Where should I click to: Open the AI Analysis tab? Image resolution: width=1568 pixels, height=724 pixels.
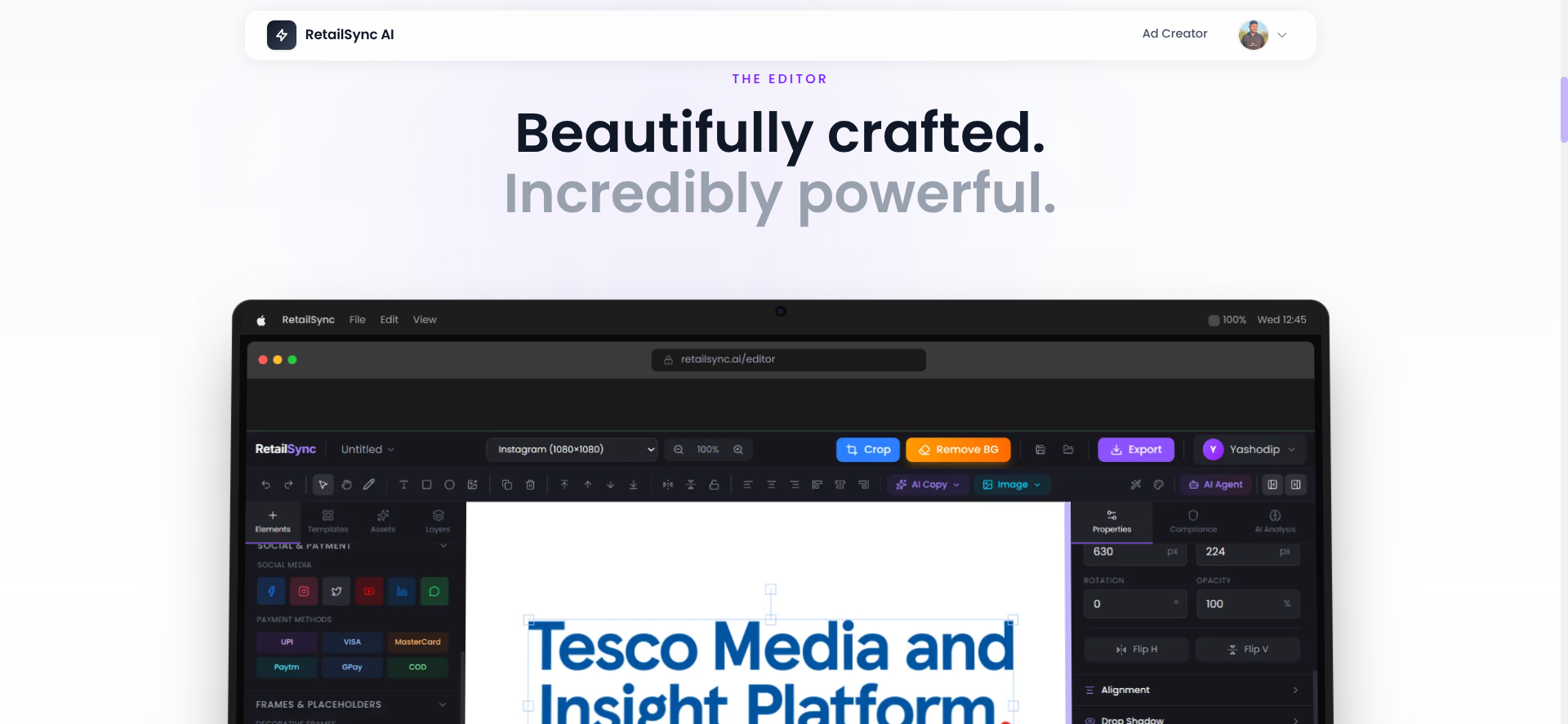(1275, 522)
